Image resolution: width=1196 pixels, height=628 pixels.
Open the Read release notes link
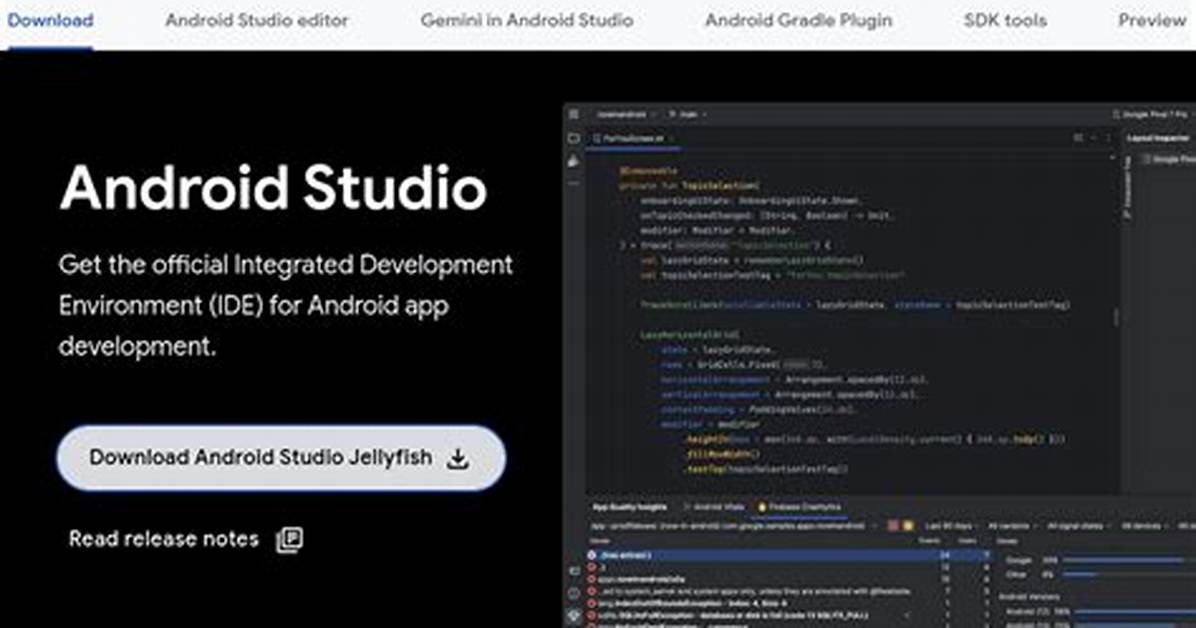(186, 539)
